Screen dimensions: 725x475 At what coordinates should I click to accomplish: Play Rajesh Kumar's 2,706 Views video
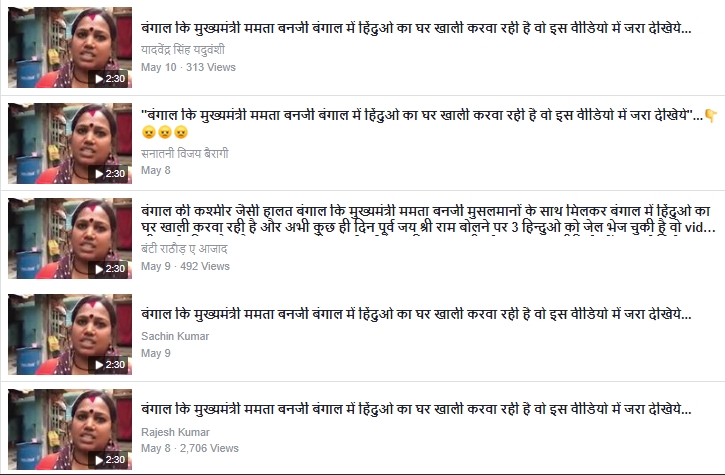110,460
